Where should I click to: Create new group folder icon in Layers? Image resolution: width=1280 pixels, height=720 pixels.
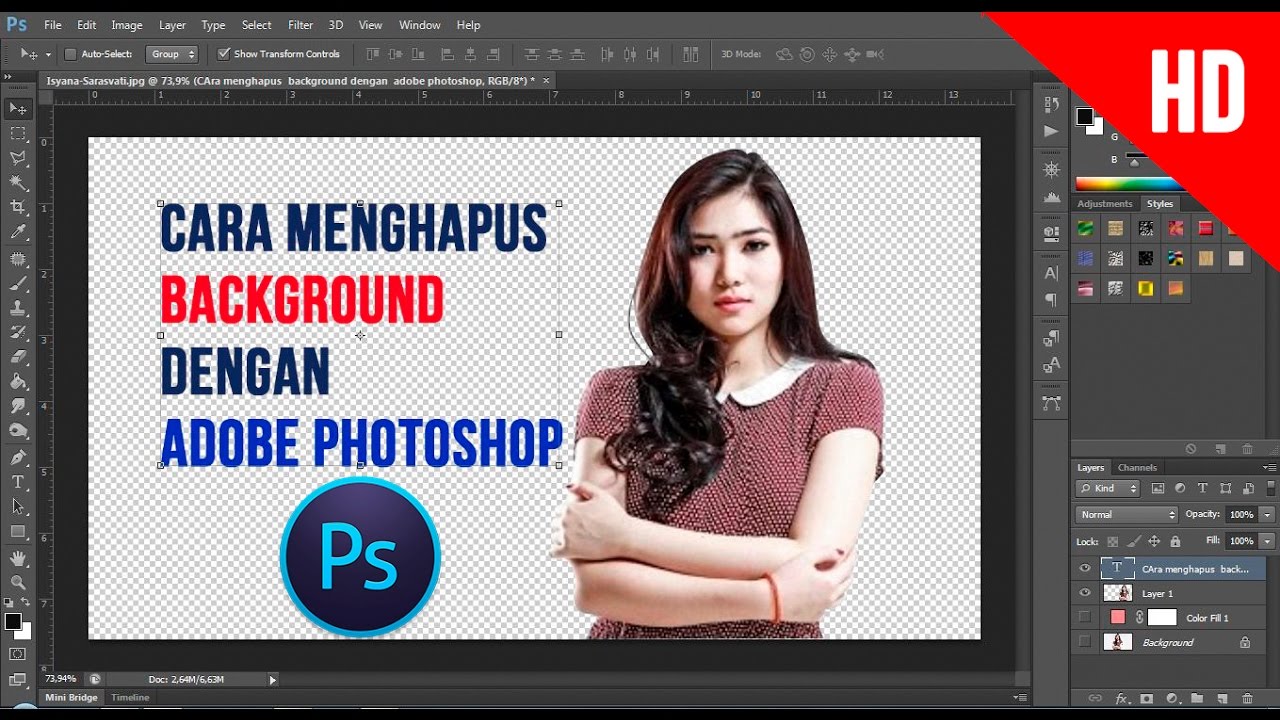[1197, 699]
